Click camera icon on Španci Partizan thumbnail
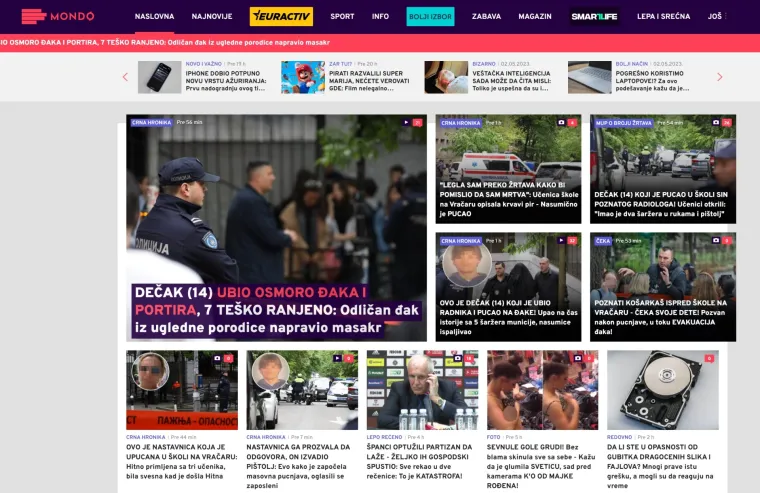 click(458, 358)
